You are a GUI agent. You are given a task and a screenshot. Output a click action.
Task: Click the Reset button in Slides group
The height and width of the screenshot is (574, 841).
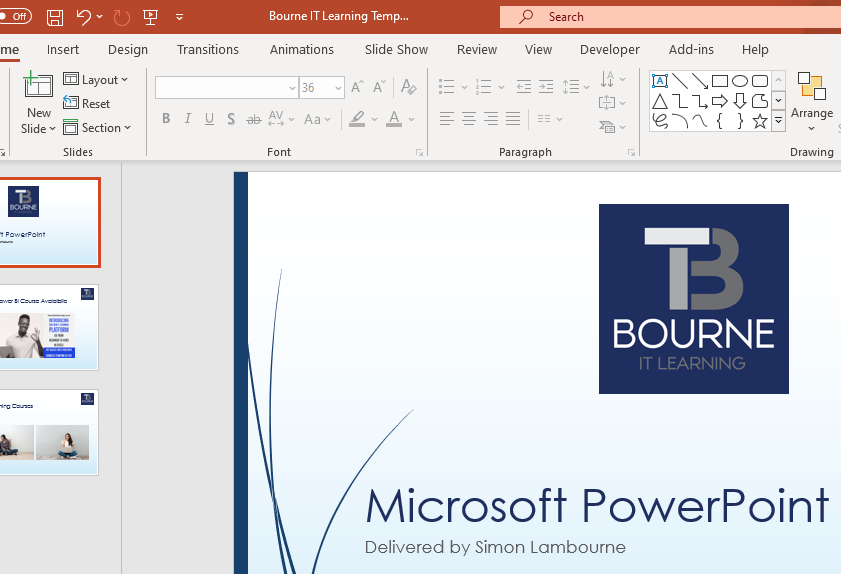coord(88,104)
